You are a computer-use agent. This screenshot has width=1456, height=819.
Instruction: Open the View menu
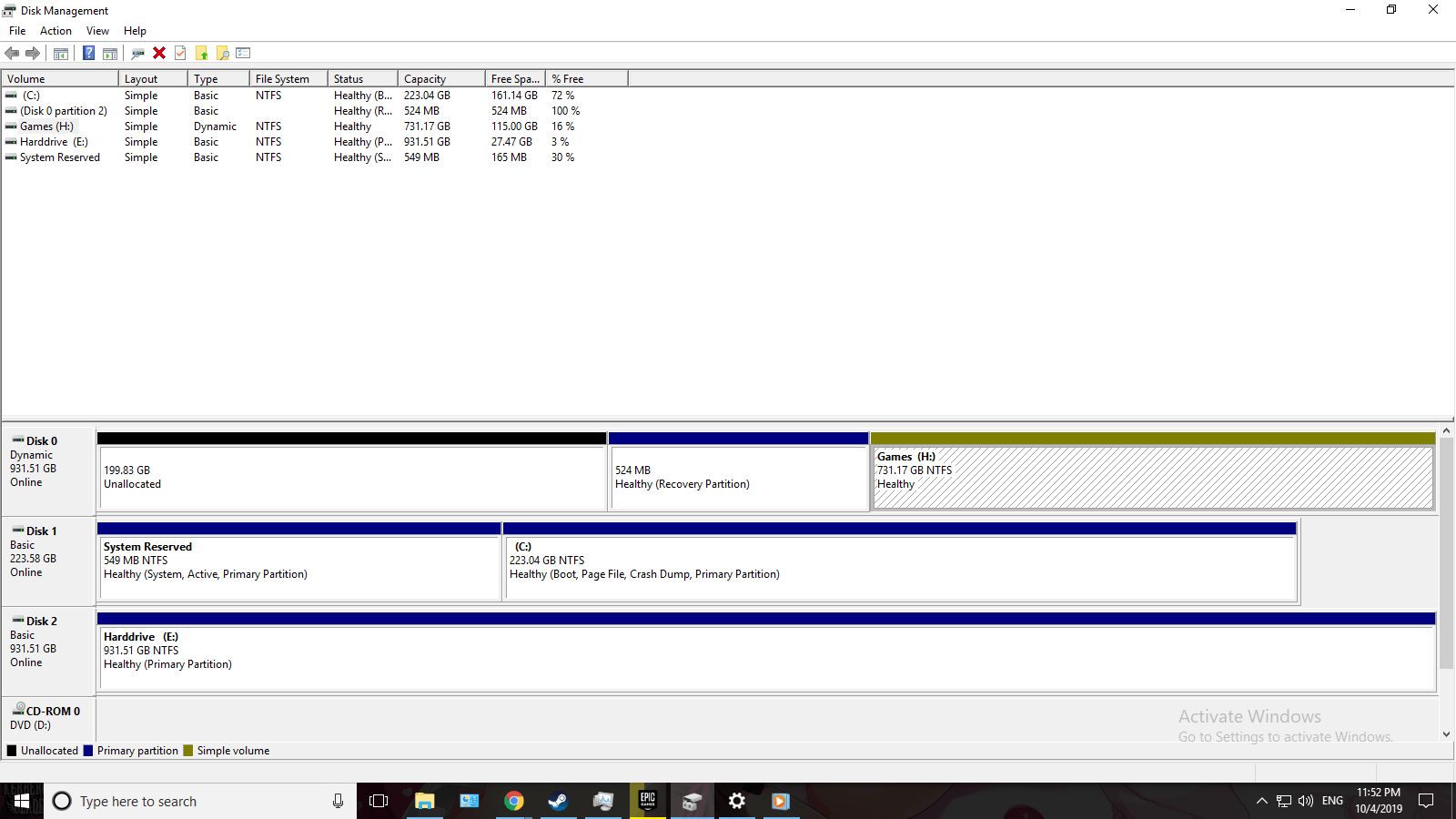(97, 31)
